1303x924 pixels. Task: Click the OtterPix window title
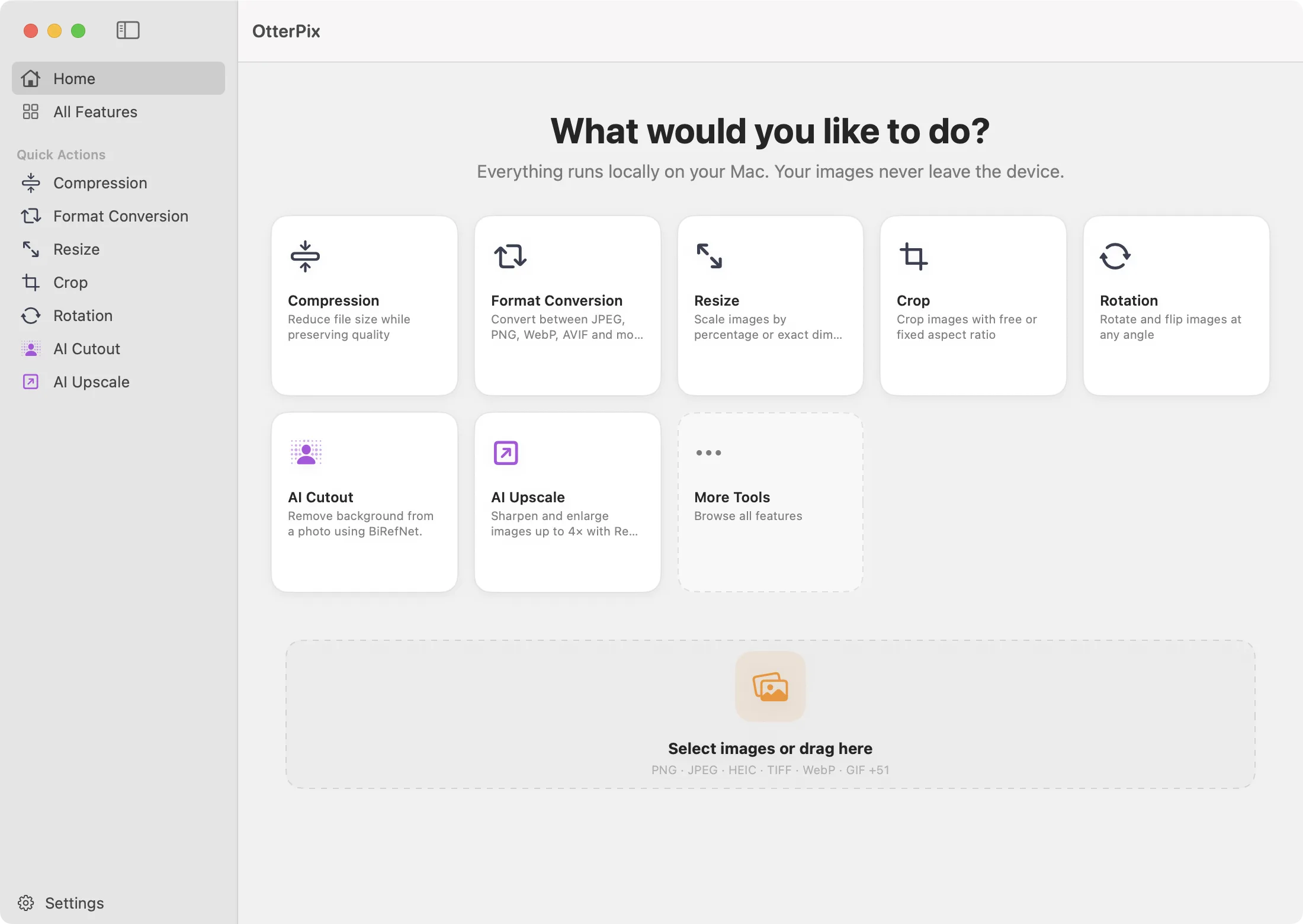click(286, 31)
